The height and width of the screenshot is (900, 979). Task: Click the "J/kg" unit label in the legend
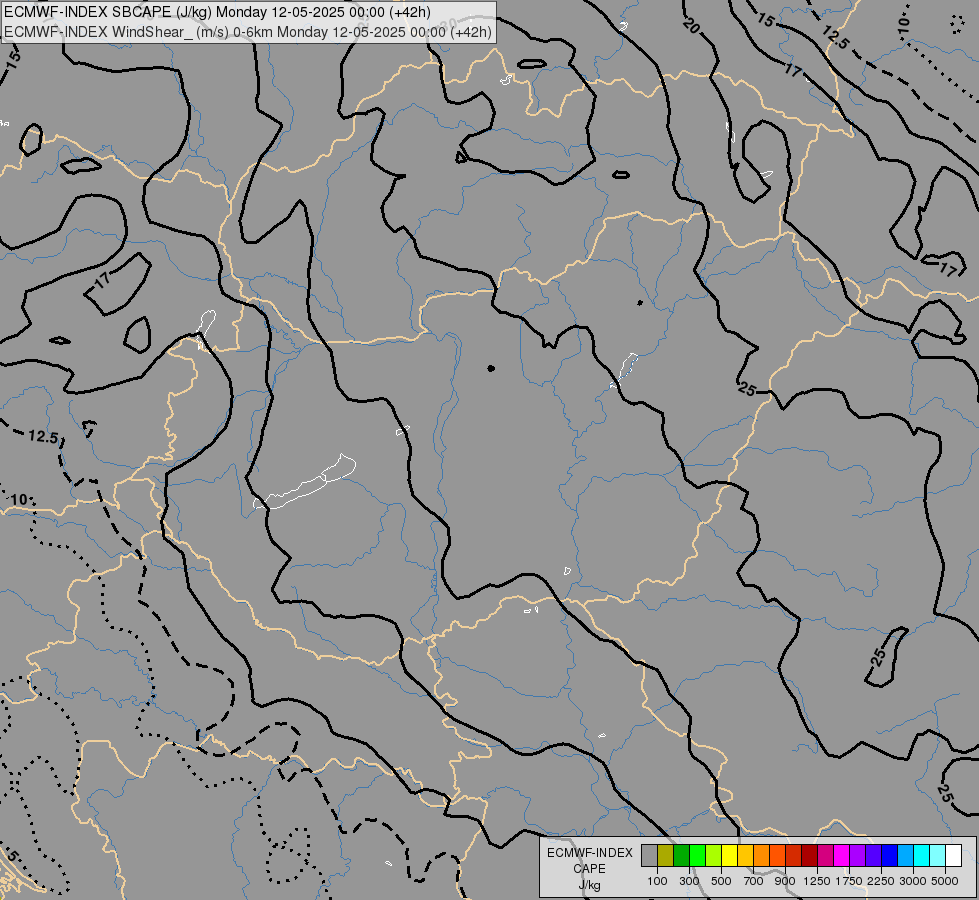[x=589, y=886]
